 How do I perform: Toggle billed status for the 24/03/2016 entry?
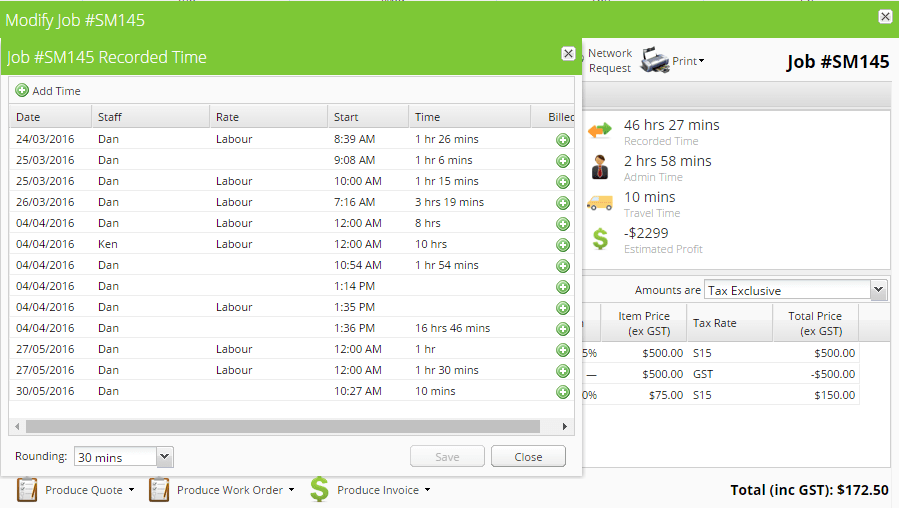(x=563, y=140)
